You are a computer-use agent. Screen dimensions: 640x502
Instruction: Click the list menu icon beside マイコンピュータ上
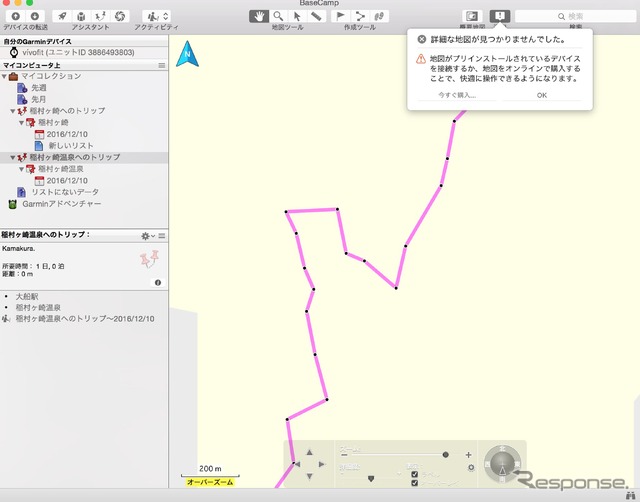[162, 65]
